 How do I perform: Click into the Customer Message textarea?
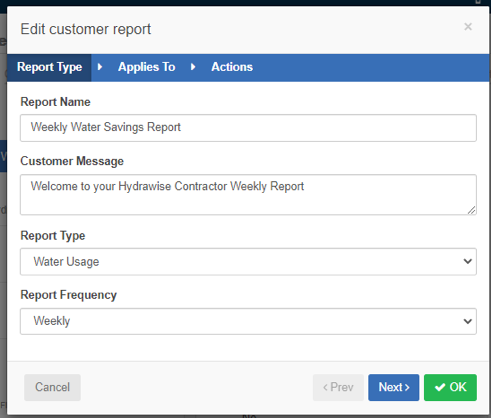pos(248,195)
